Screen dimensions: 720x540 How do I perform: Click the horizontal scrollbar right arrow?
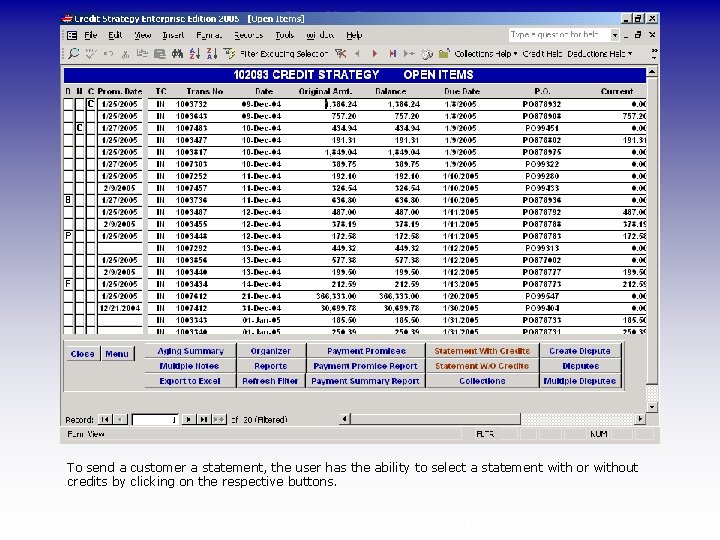coord(640,418)
